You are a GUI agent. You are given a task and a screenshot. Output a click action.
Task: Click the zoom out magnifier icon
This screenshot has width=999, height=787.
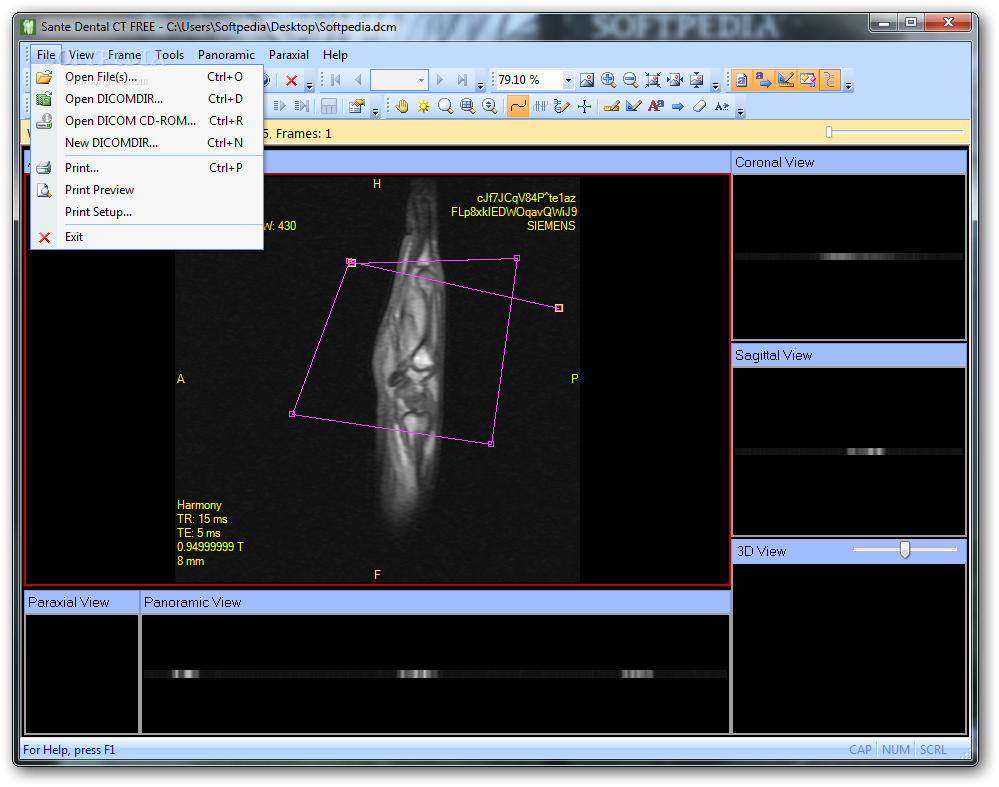[x=630, y=80]
